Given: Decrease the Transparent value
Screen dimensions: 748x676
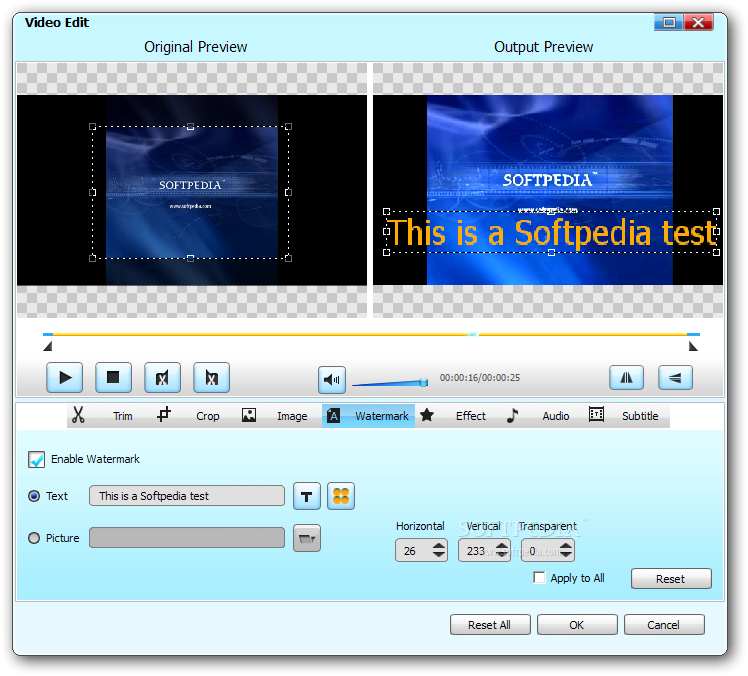Looking at the screenshot, I should [x=566, y=555].
